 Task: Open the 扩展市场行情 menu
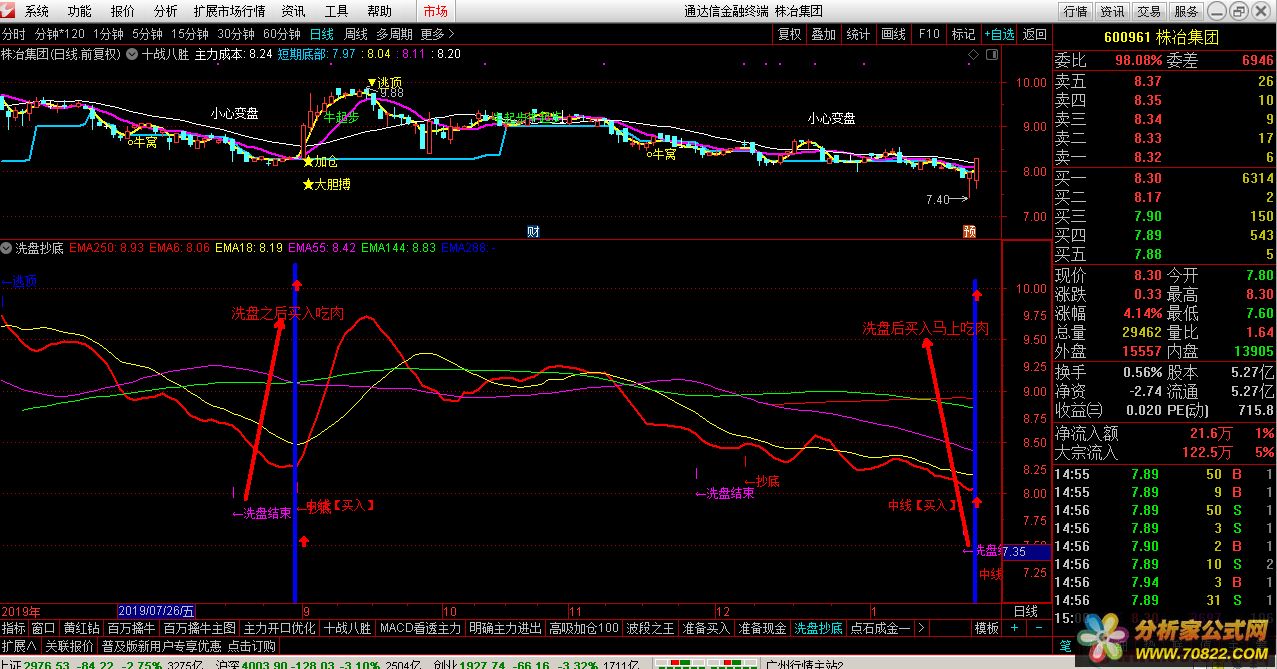pos(229,12)
